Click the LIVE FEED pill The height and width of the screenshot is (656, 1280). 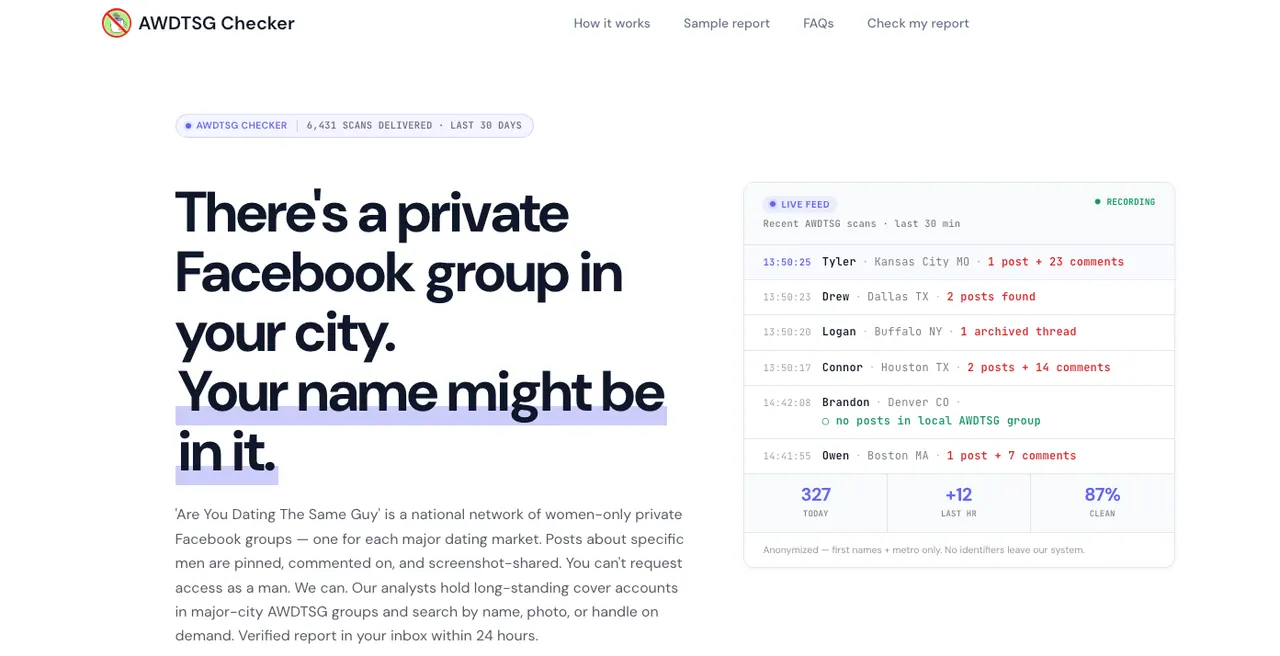click(x=800, y=204)
